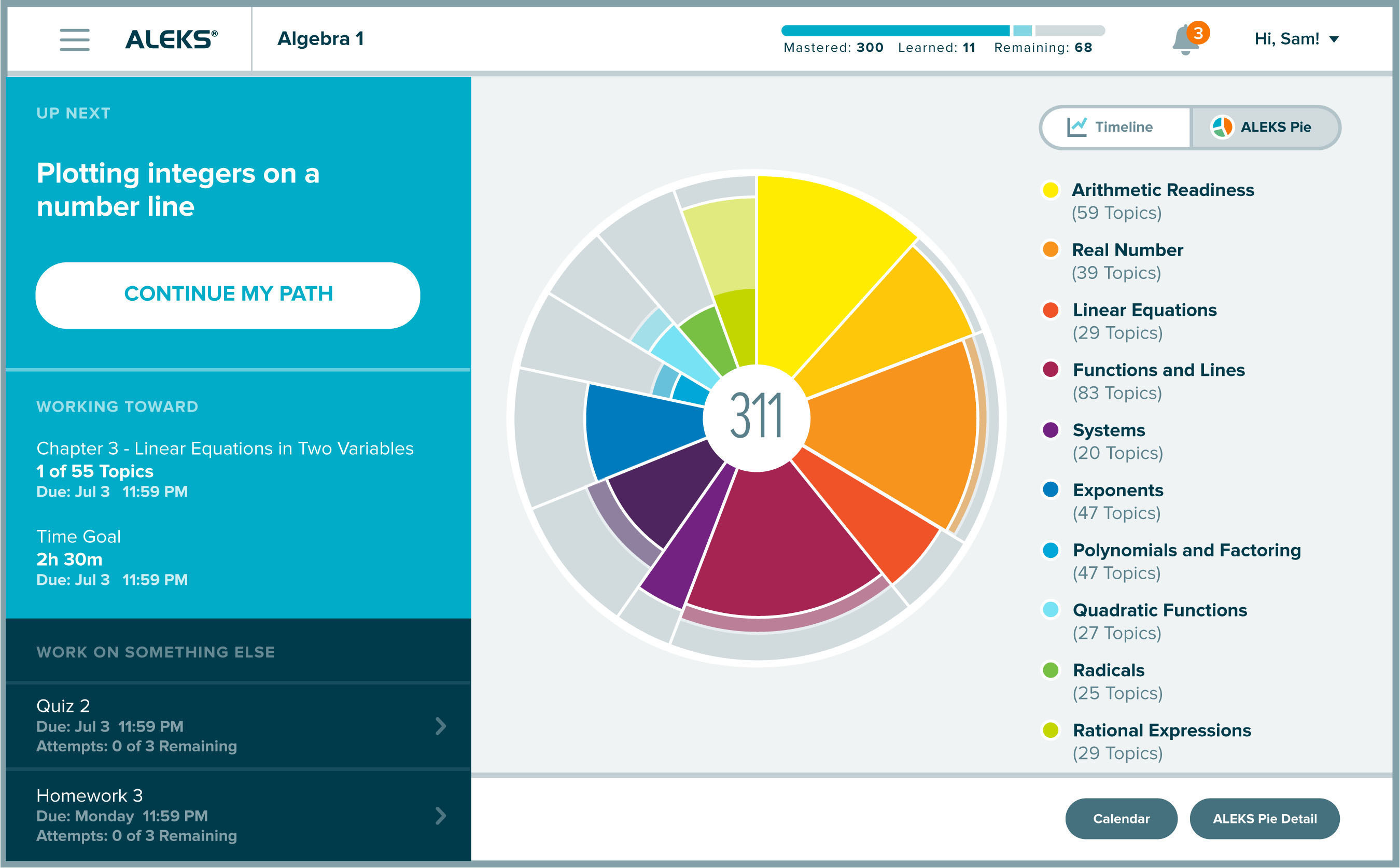Select the Functions and Lines legend entry
1400x868 pixels.
(x=1158, y=370)
